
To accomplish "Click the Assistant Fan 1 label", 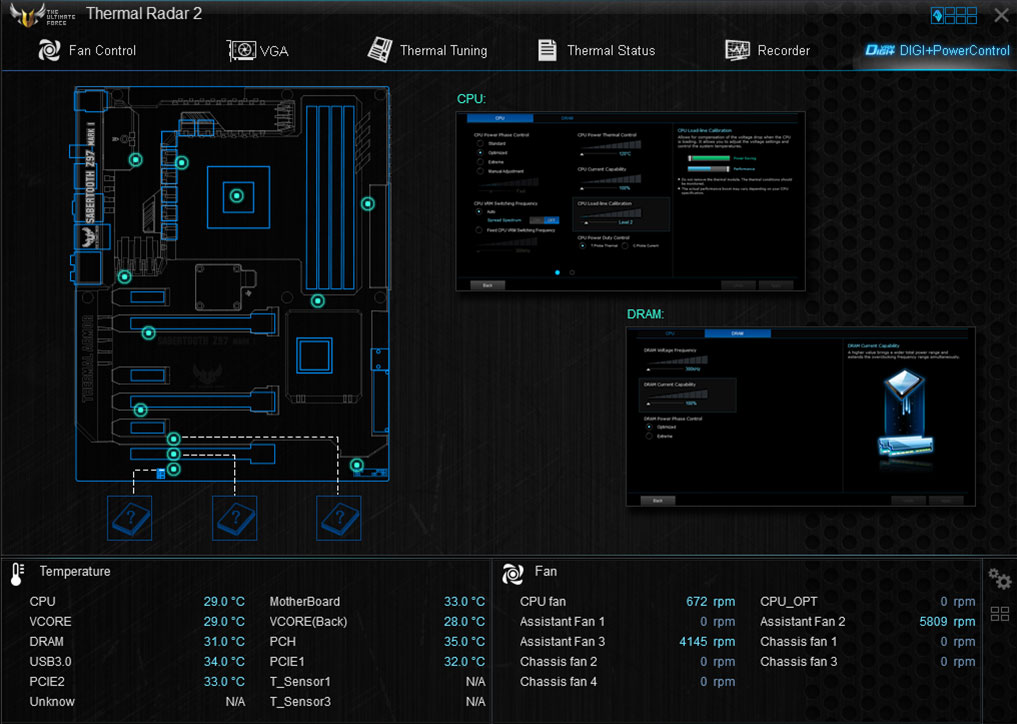I will pyautogui.click(x=562, y=621).
